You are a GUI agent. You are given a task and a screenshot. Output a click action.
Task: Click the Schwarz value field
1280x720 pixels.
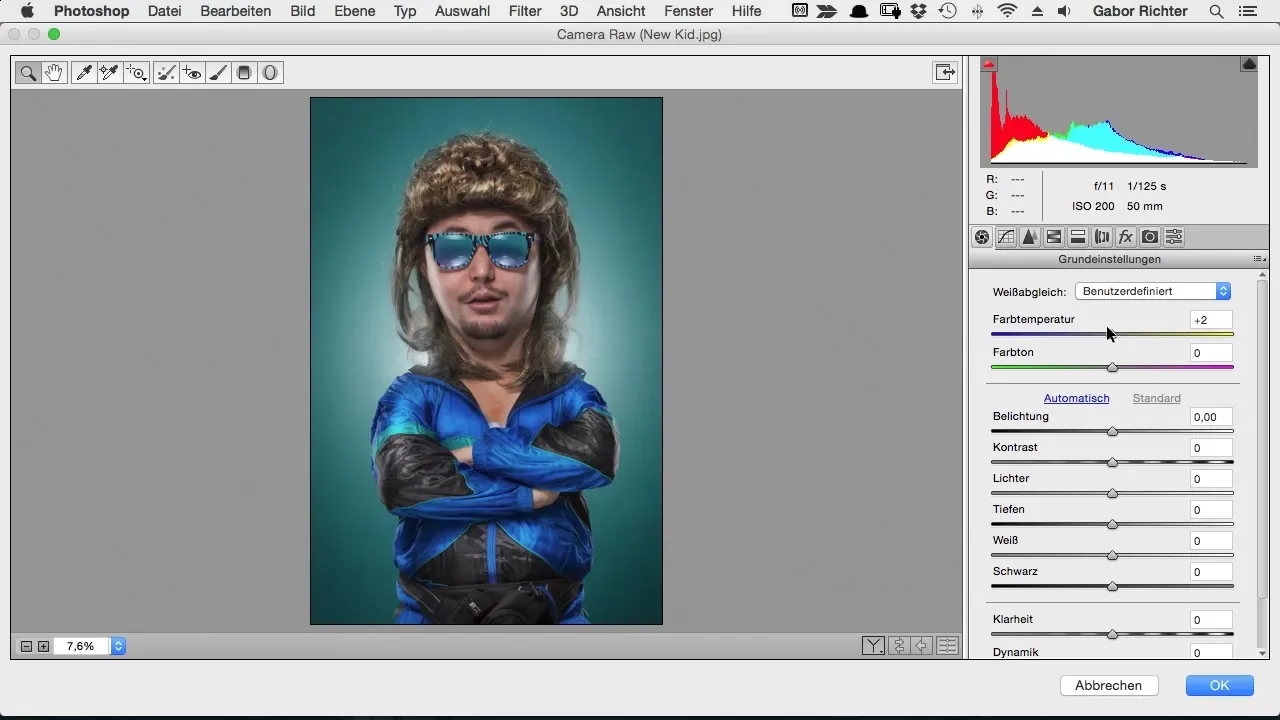pyautogui.click(x=1211, y=572)
